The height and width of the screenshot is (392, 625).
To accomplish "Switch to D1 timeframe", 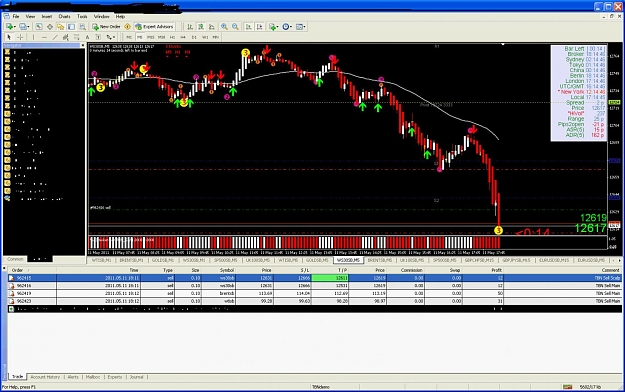I will [194, 37].
